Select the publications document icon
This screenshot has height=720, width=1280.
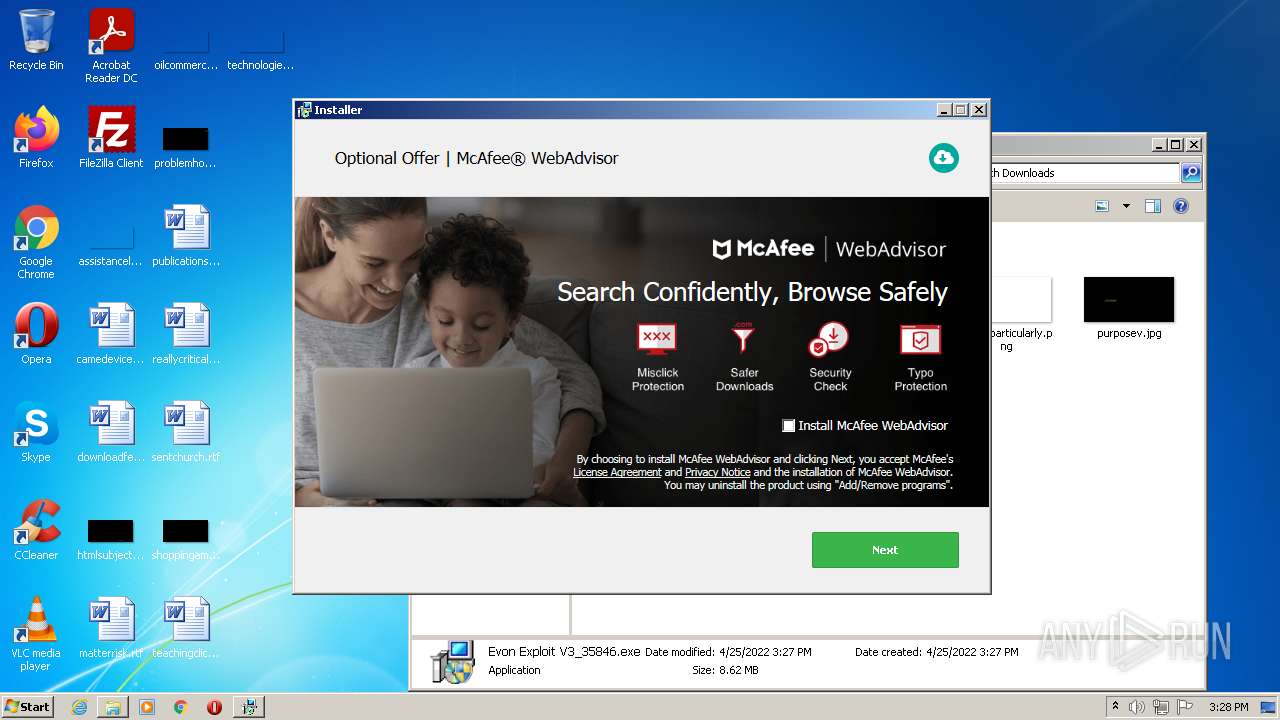click(186, 236)
